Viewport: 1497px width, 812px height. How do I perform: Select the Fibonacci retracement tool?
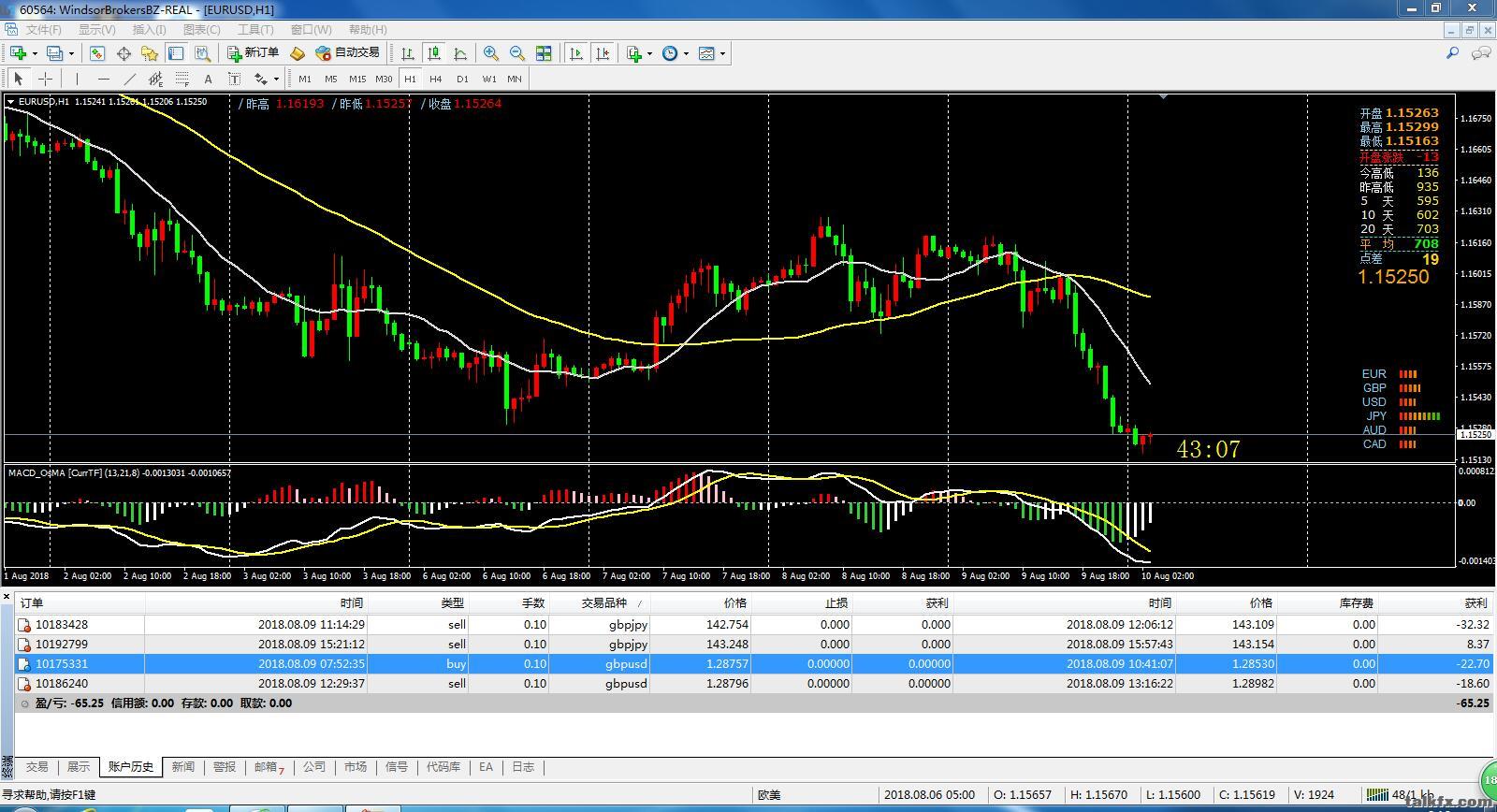182,79
